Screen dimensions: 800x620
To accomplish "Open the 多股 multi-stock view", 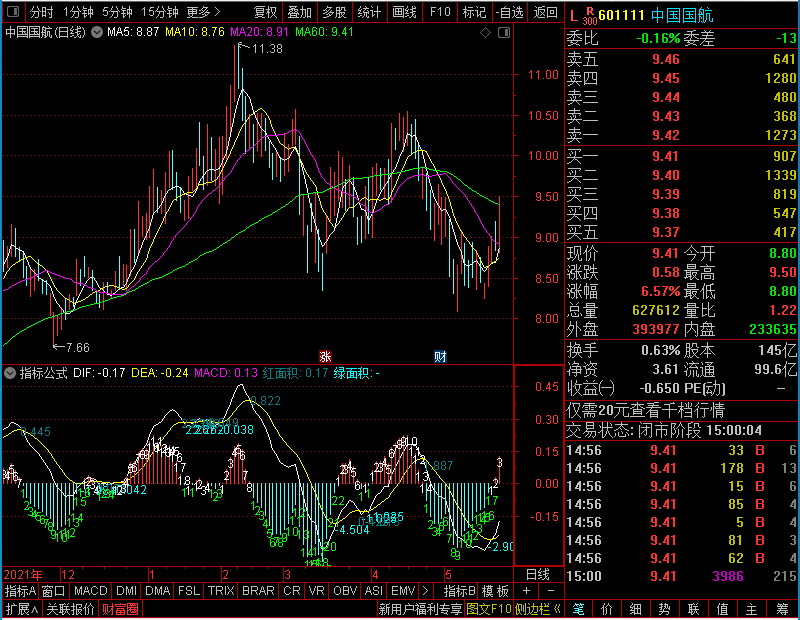I will (334, 12).
